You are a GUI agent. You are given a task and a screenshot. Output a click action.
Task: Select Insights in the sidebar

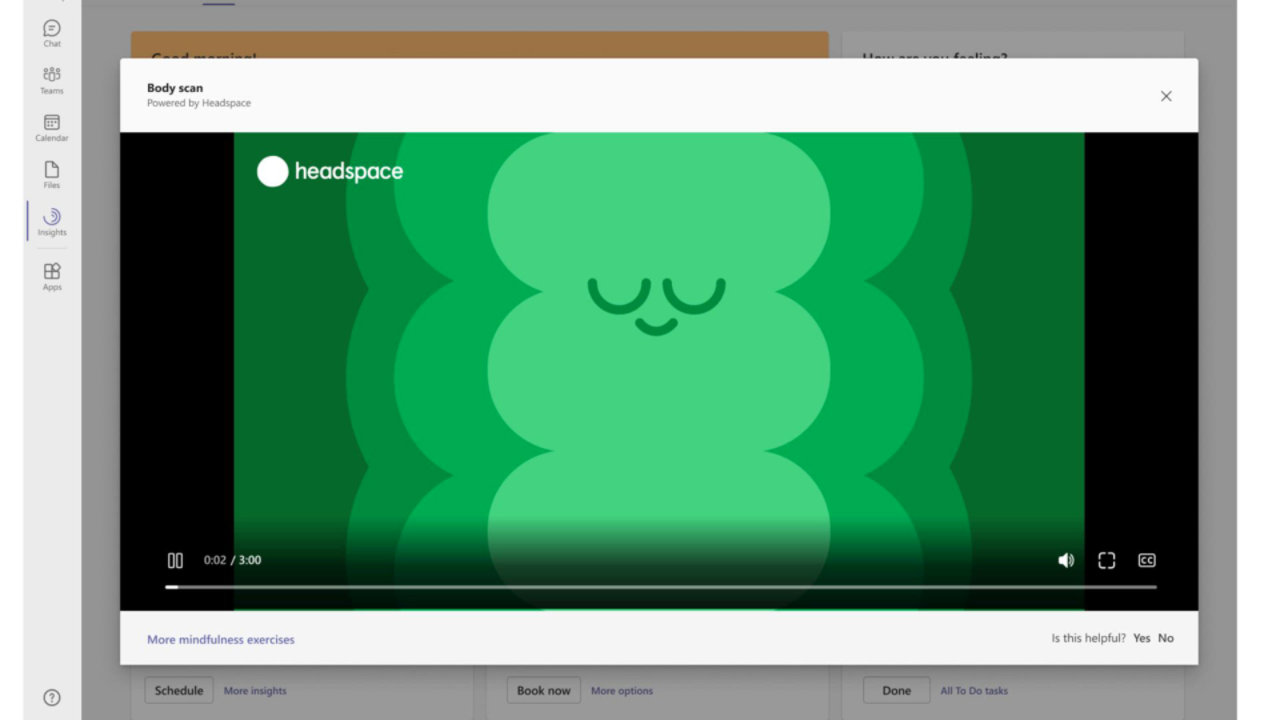[52, 221]
